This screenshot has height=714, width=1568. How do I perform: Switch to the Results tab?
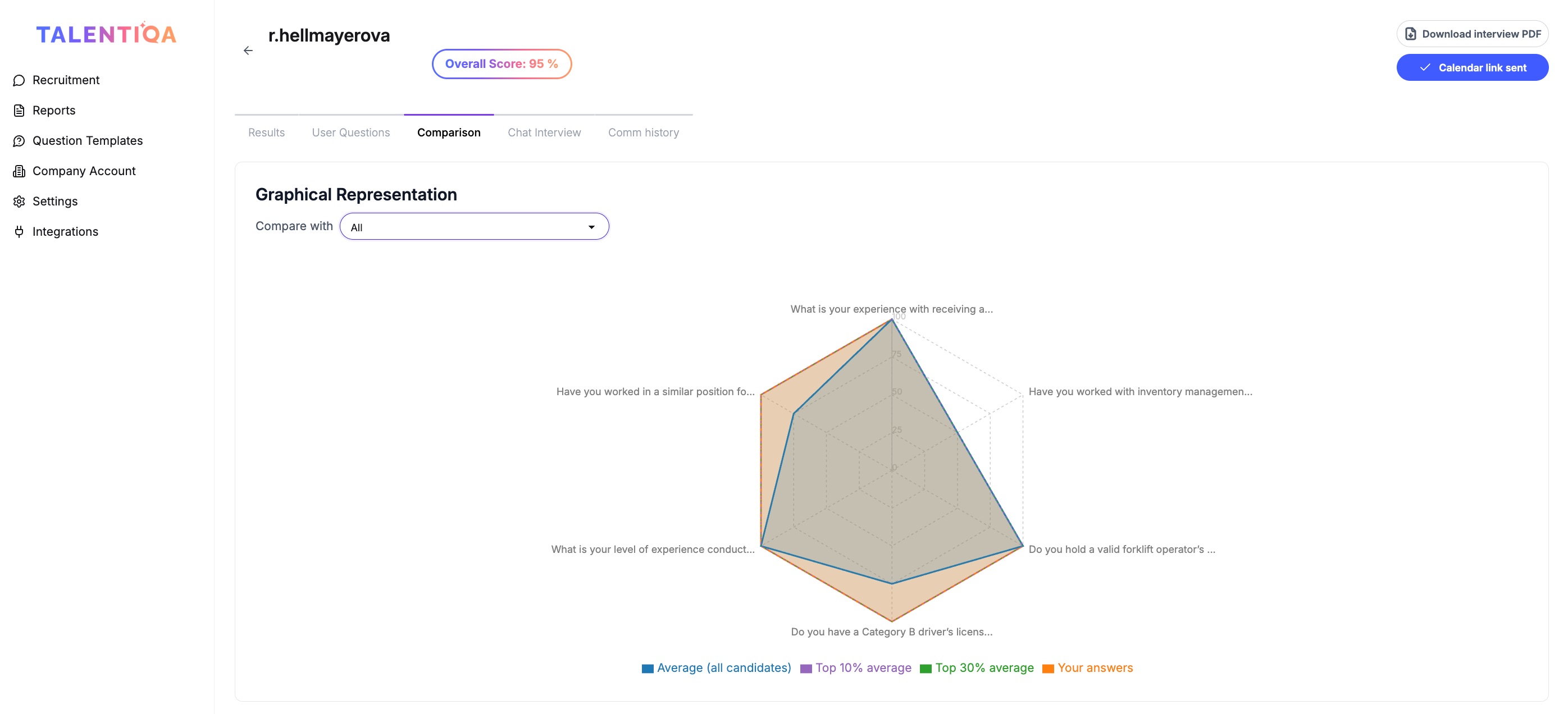pos(266,132)
